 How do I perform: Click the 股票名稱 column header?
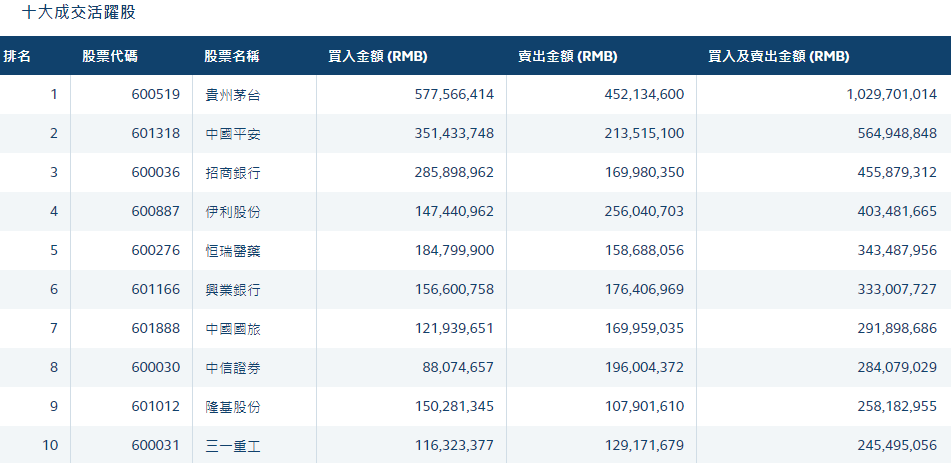point(232,56)
